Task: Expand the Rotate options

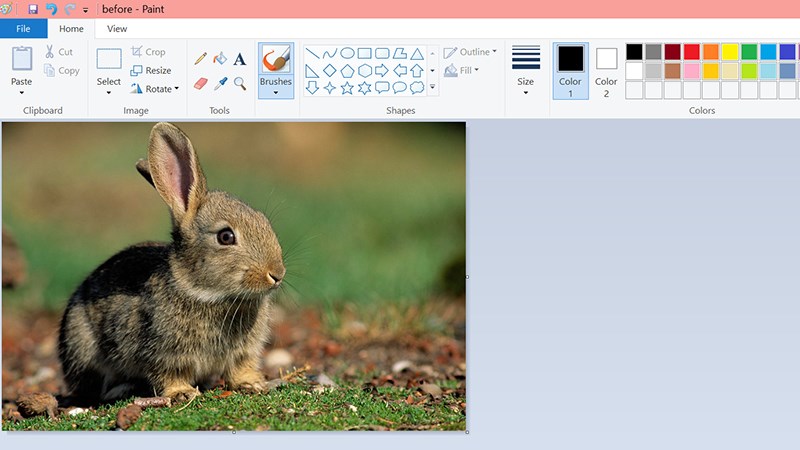Action: click(x=154, y=89)
